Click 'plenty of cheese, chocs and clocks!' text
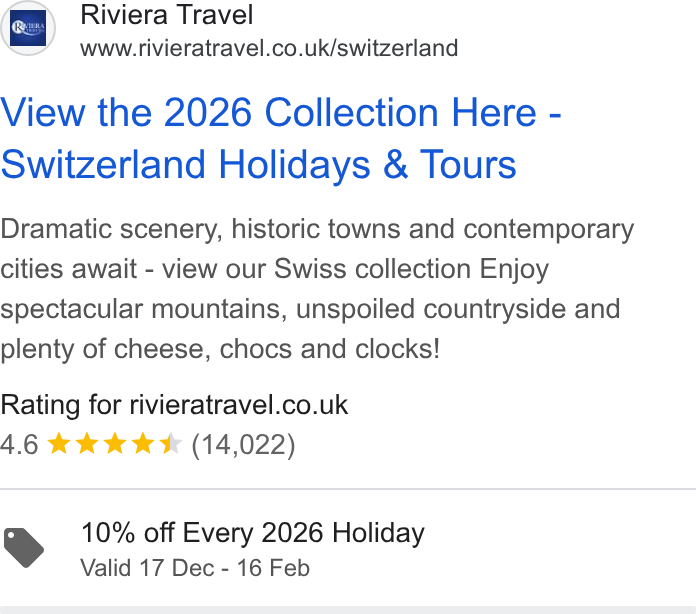This screenshot has width=696, height=614. (x=220, y=349)
